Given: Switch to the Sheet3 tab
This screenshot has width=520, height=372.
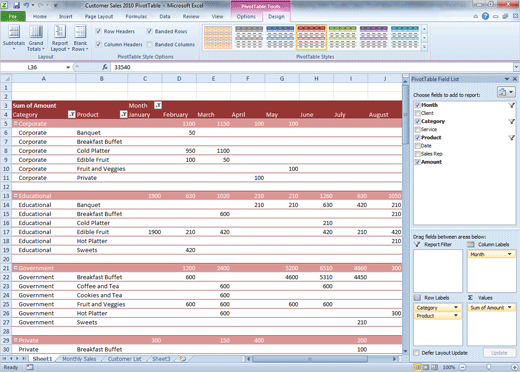Looking at the screenshot, I should point(161,359).
